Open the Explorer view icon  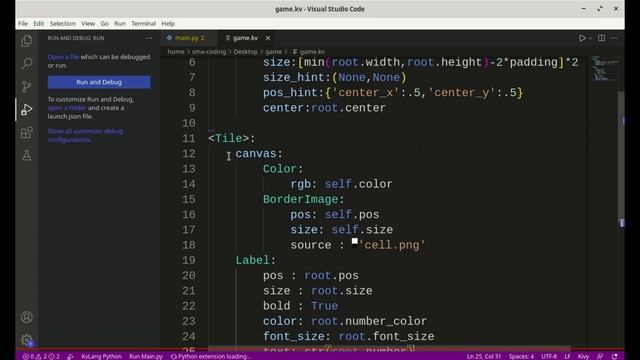click(27, 41)
